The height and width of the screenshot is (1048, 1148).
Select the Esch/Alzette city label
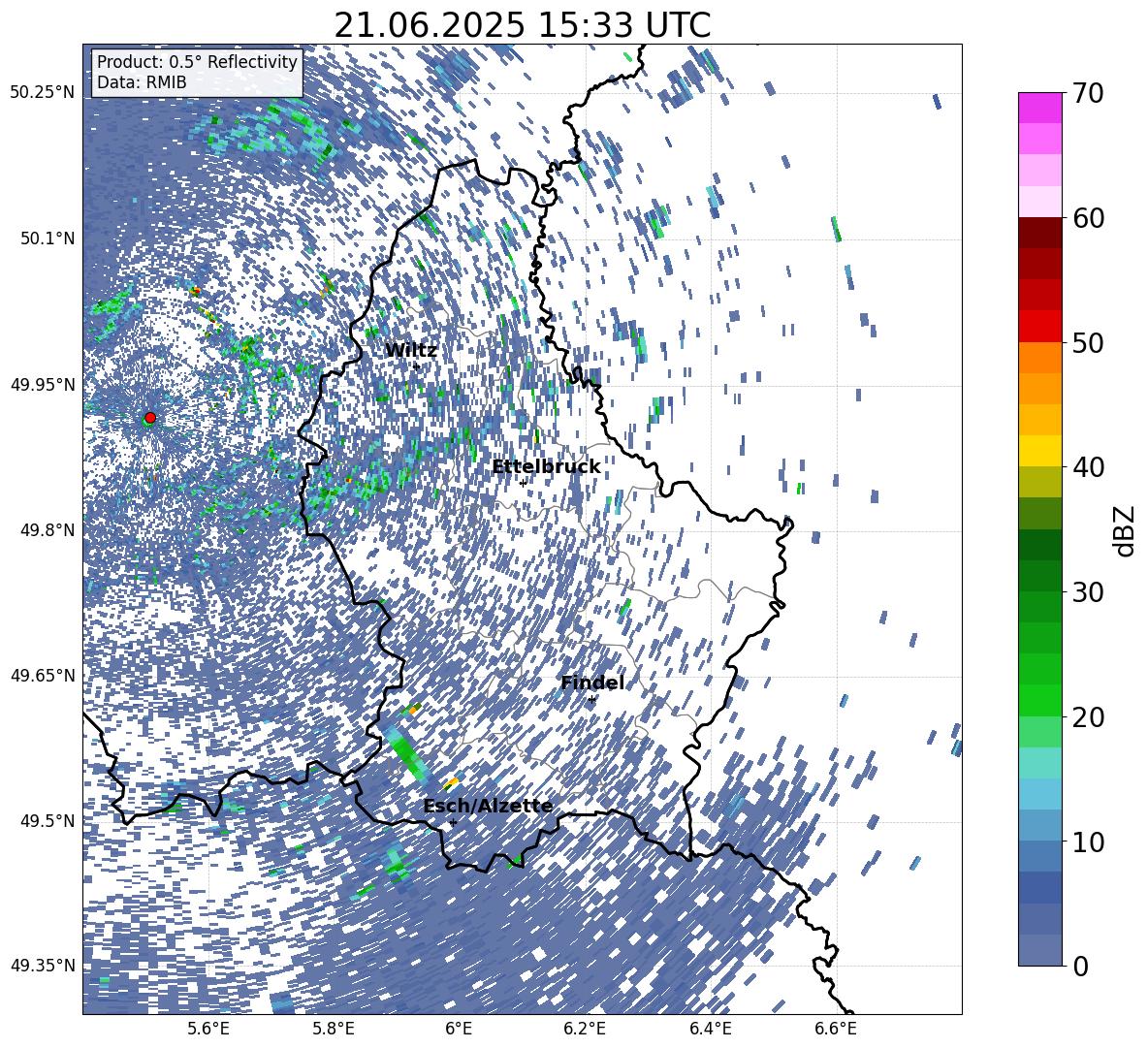[x=488, y=807]
